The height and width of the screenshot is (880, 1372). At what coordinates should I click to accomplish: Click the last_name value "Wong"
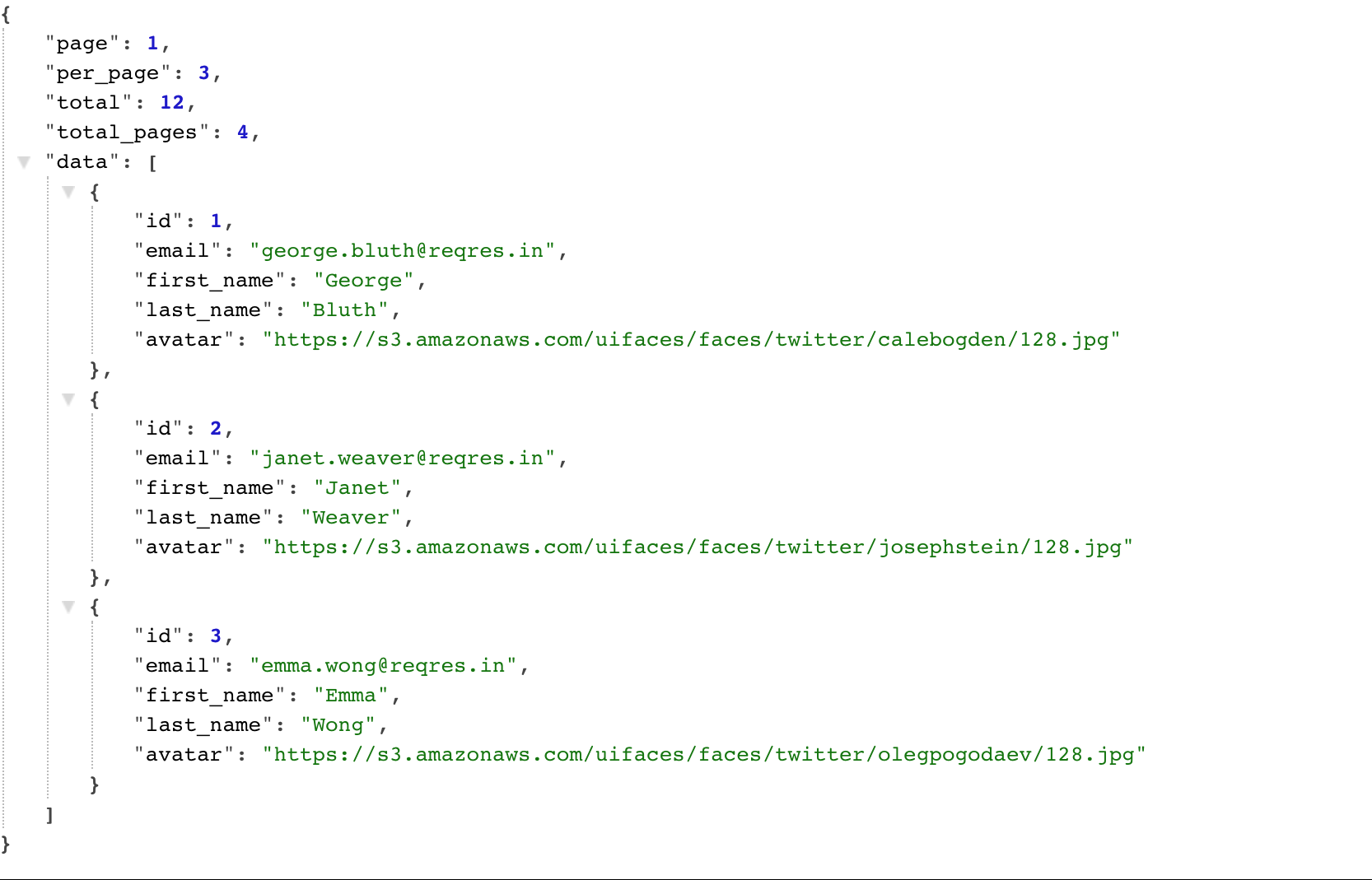338,725
